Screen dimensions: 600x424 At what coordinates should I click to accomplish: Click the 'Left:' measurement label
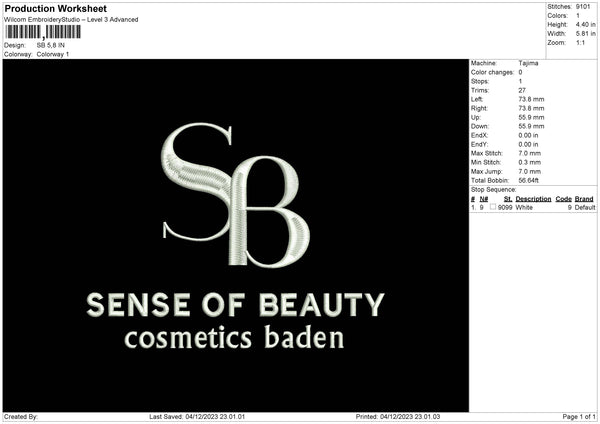[x=477, y=99]
